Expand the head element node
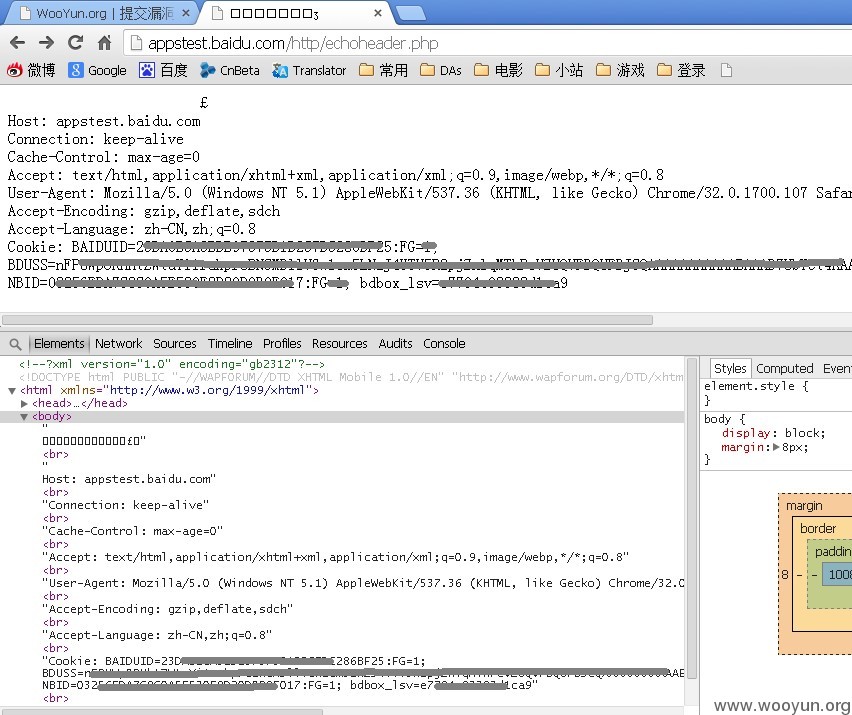 [24, 404]
